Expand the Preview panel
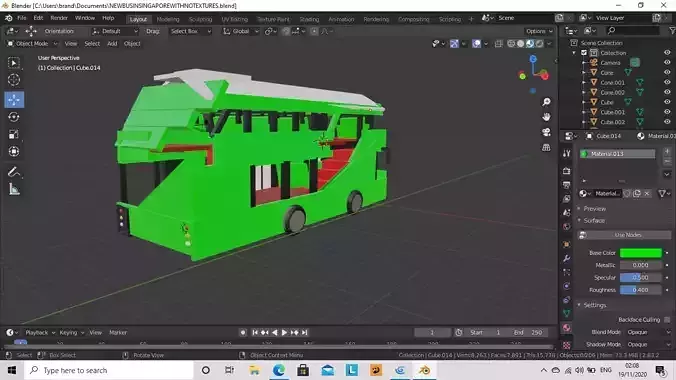 [x=595, y=209]
